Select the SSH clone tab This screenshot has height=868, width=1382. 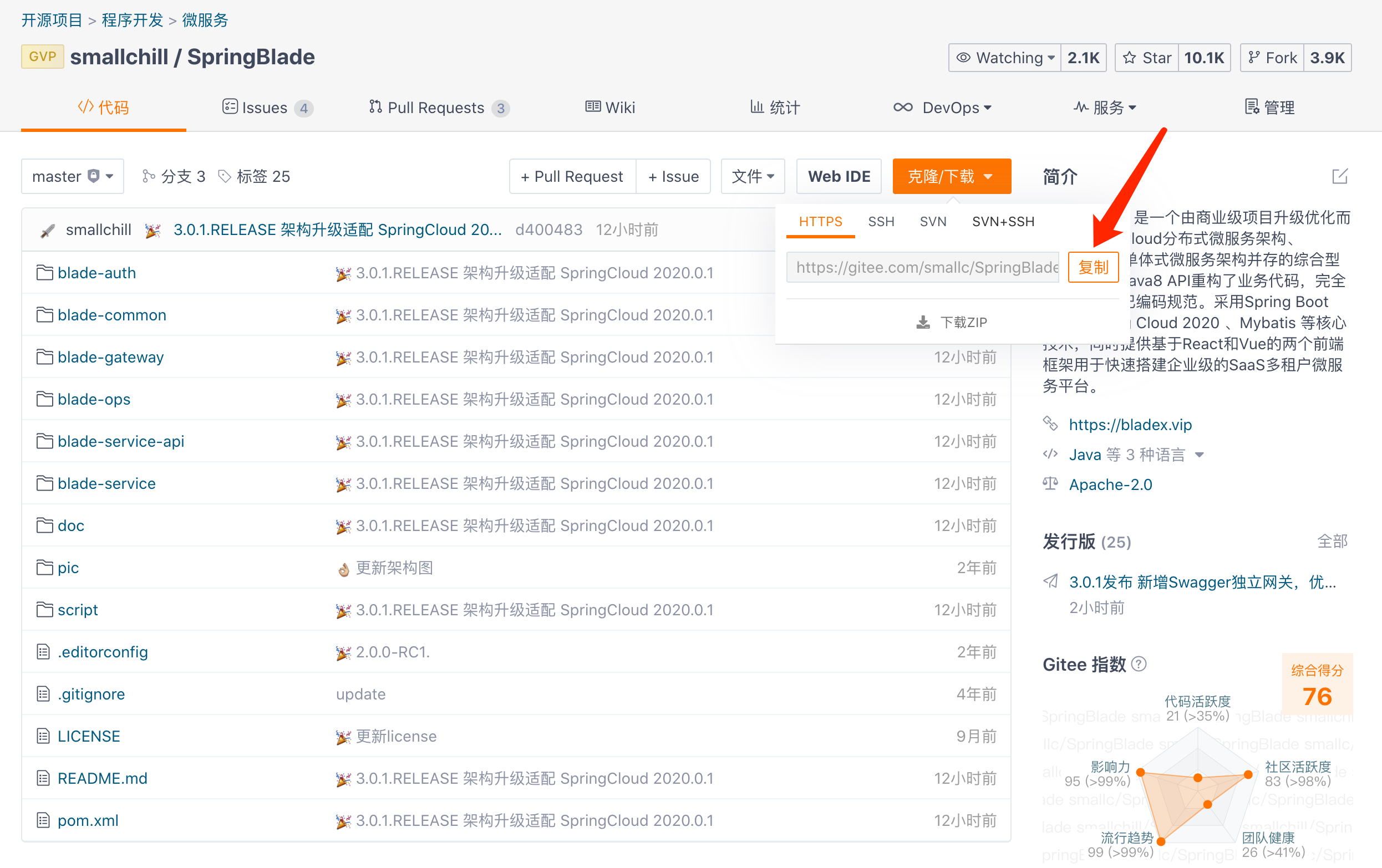[x=881, y=222]
